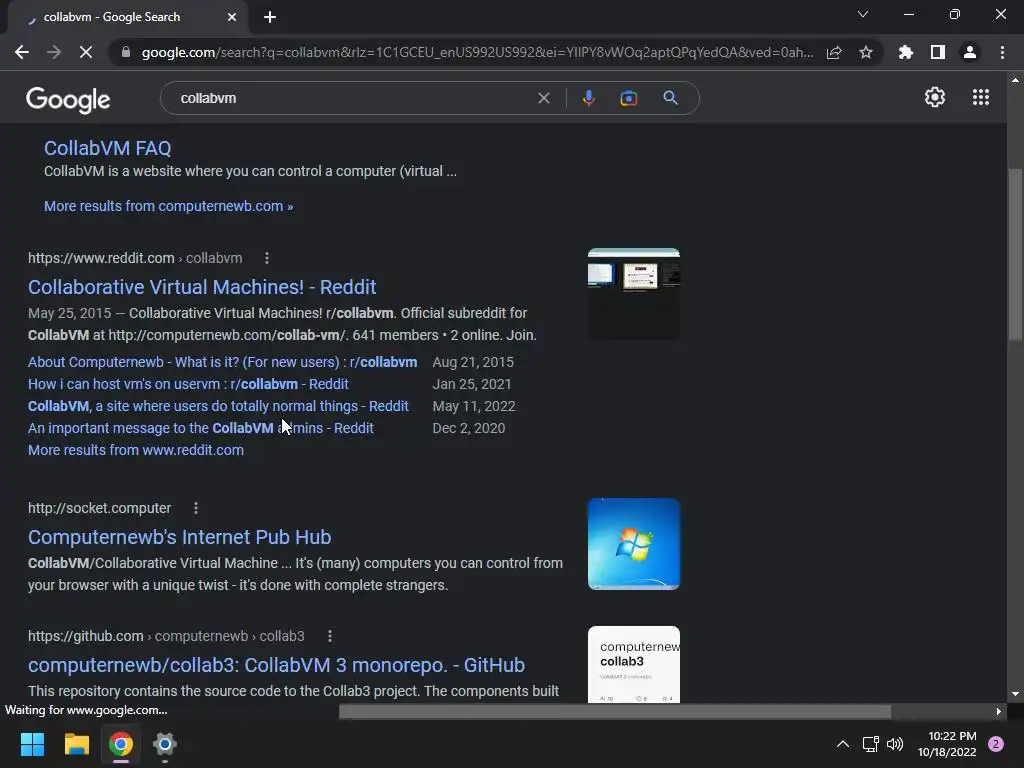Screen dimensions: 1024x768
Task: Open Collaborative Virtual Machines! - Reddit result
Action: coord(202,287)
